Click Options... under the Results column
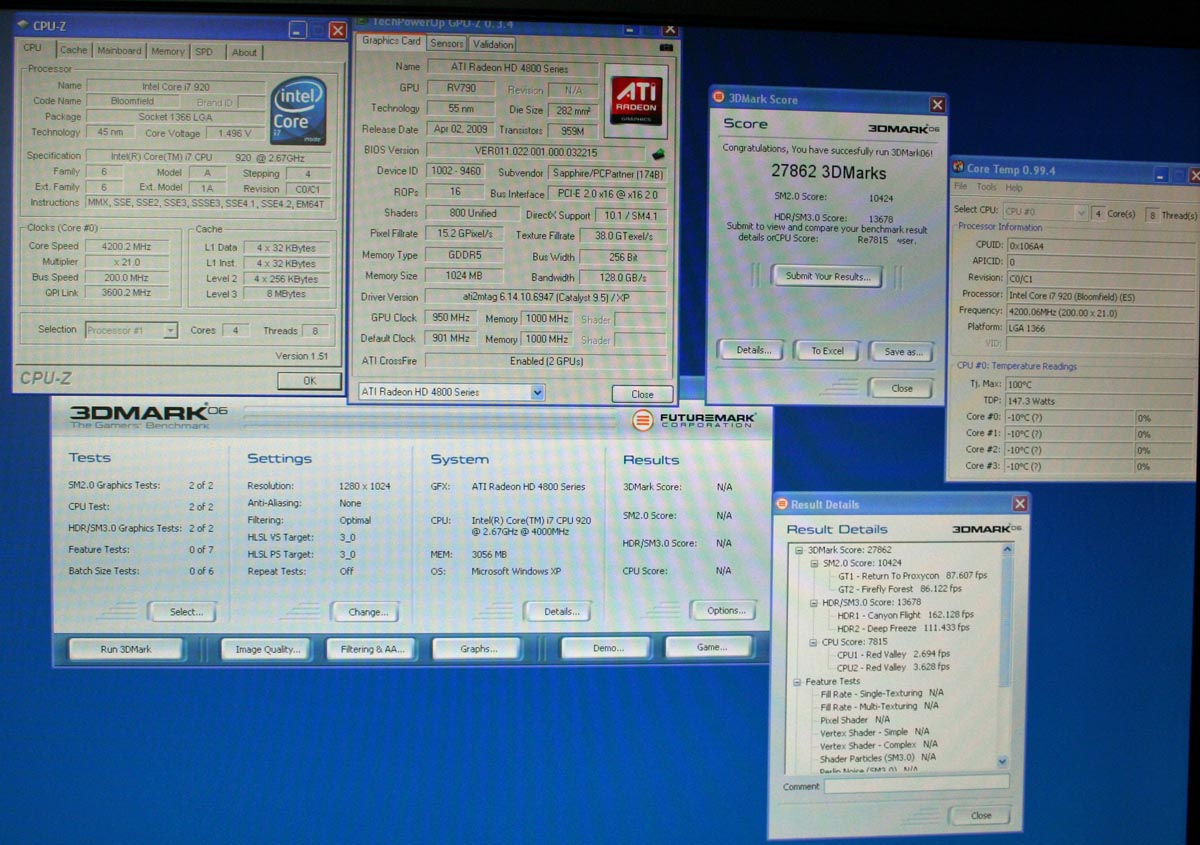 tap(725, 610)
